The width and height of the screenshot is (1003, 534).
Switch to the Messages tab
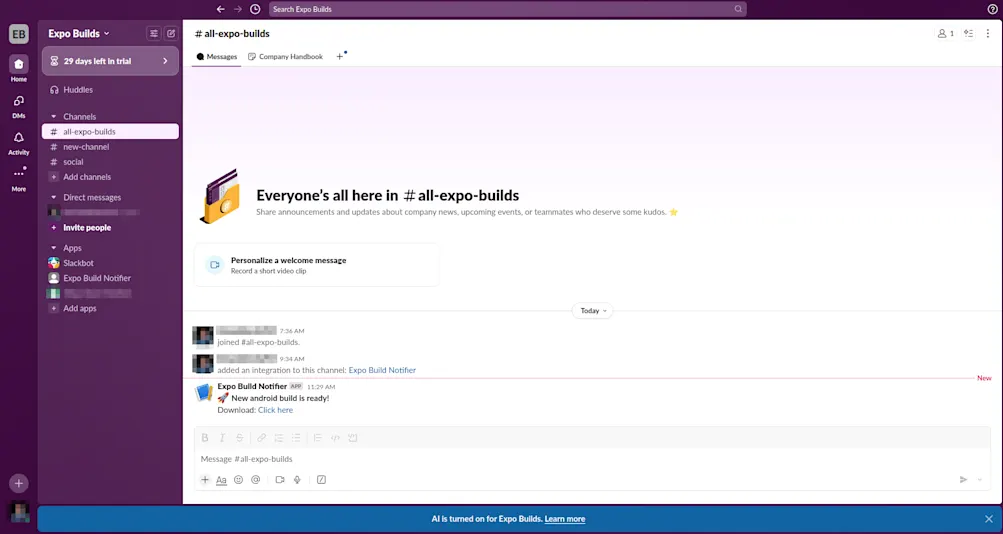coord(217,56)
